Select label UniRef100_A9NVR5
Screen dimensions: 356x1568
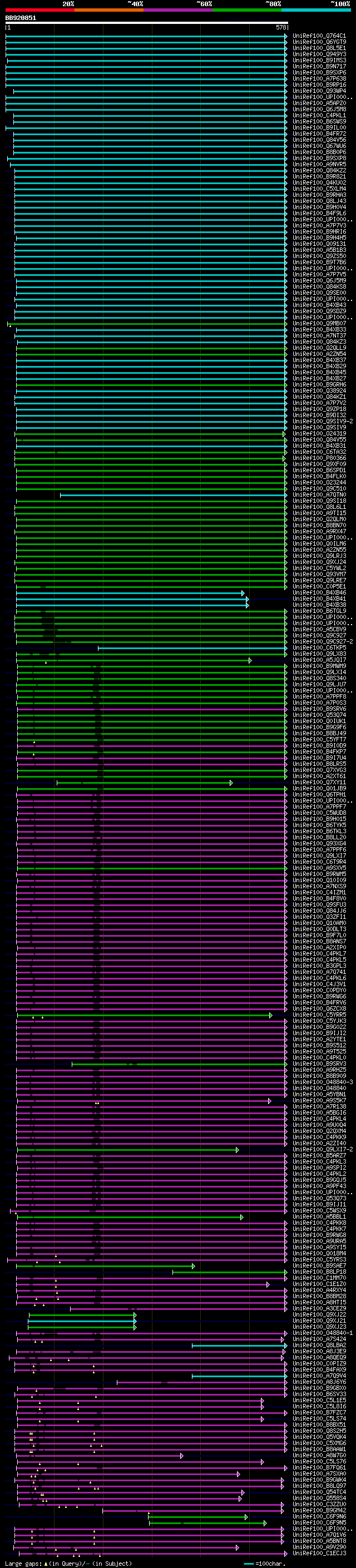coord(319,164)
